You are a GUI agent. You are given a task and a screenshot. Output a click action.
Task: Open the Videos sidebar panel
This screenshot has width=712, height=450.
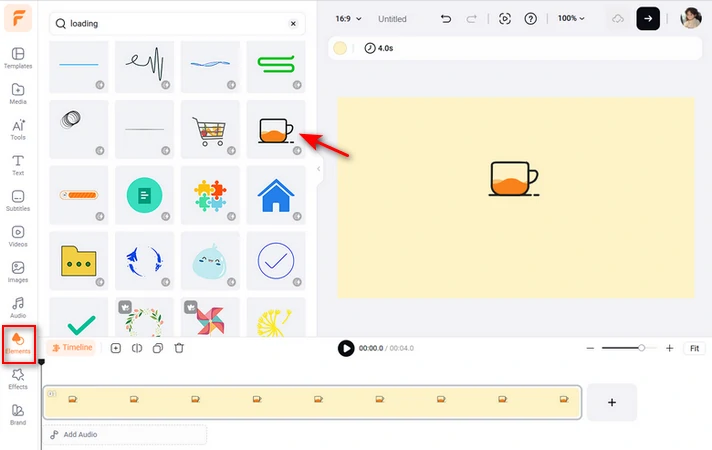(x=18, y=236)
